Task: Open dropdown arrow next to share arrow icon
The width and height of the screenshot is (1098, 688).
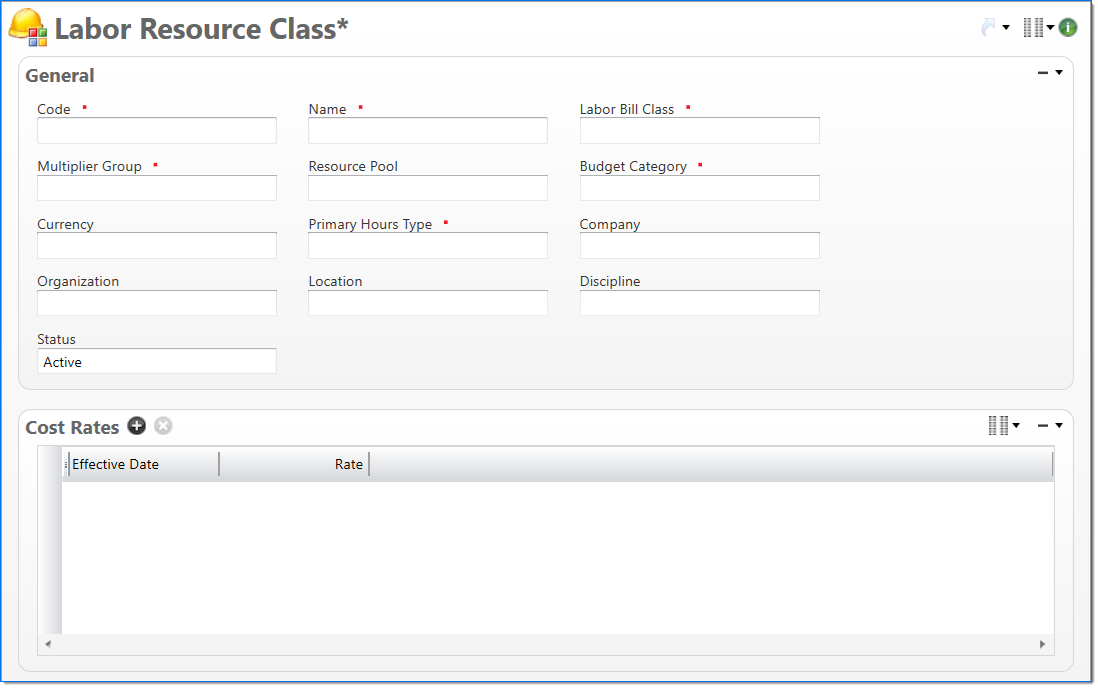Action: point(1006,28)
